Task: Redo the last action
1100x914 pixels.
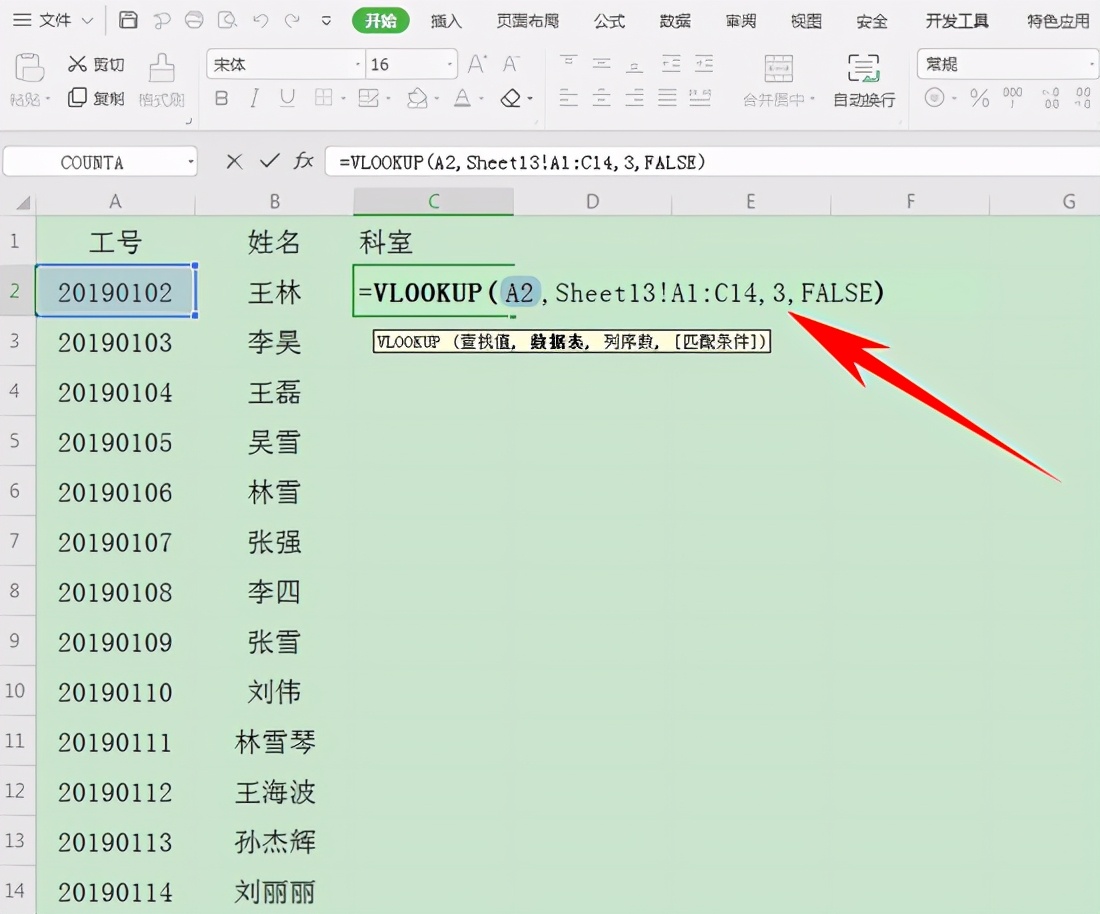Action: (x=293, y=21)
